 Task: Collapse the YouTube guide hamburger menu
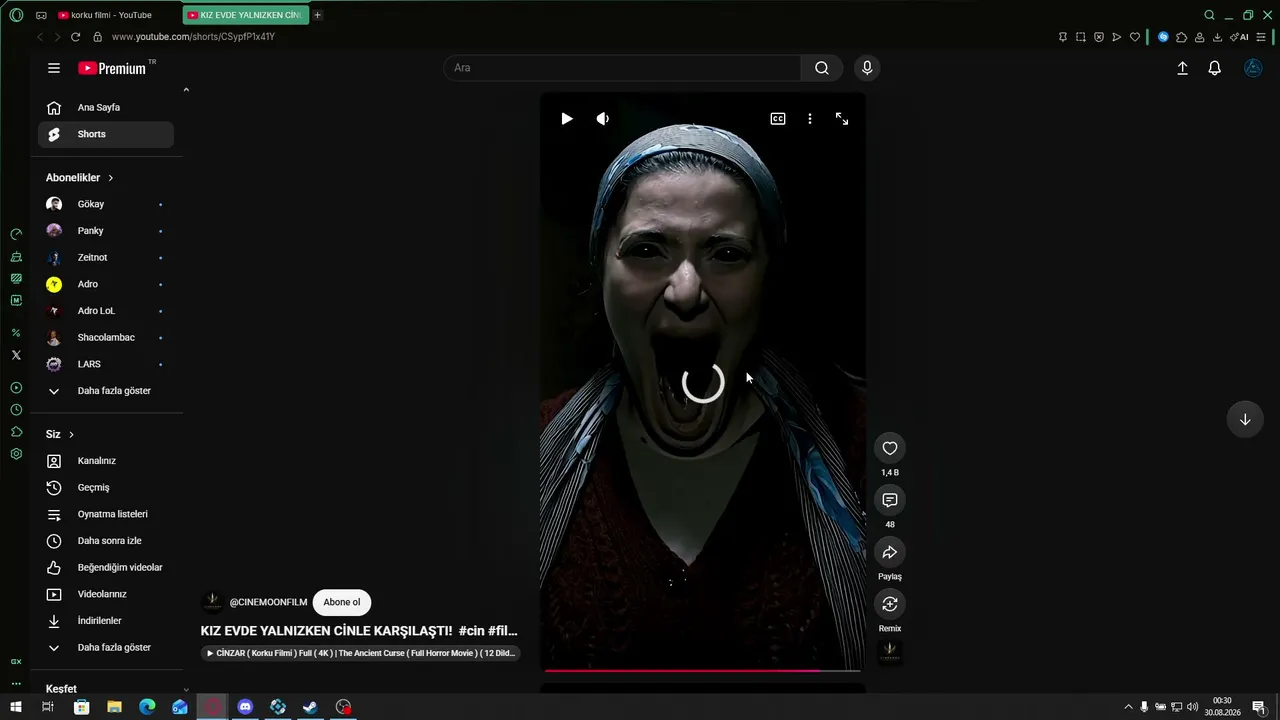pos(54,68)
